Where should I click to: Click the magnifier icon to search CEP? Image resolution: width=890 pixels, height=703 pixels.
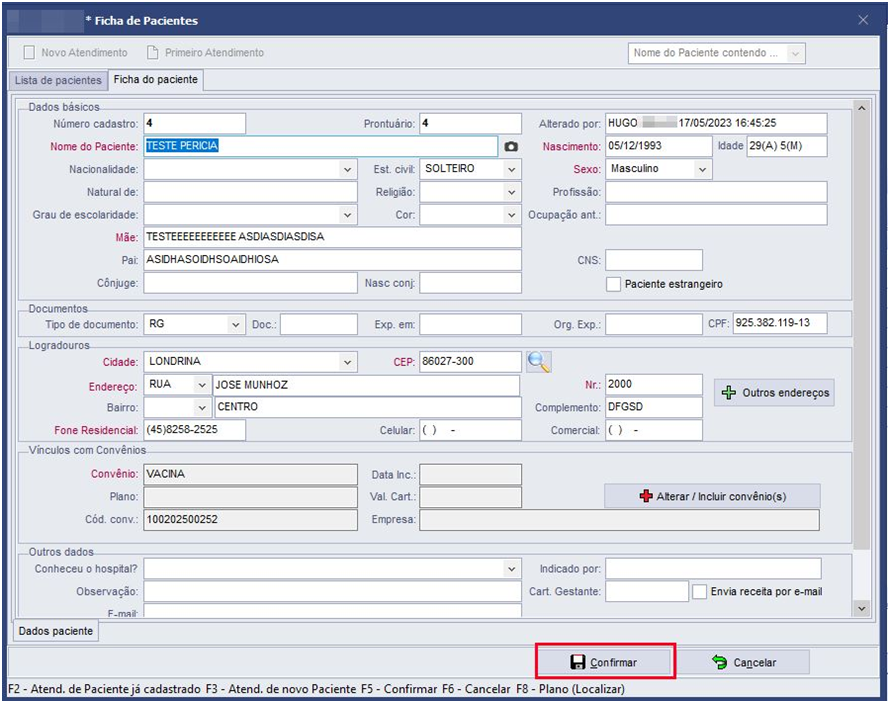(538, 362)
